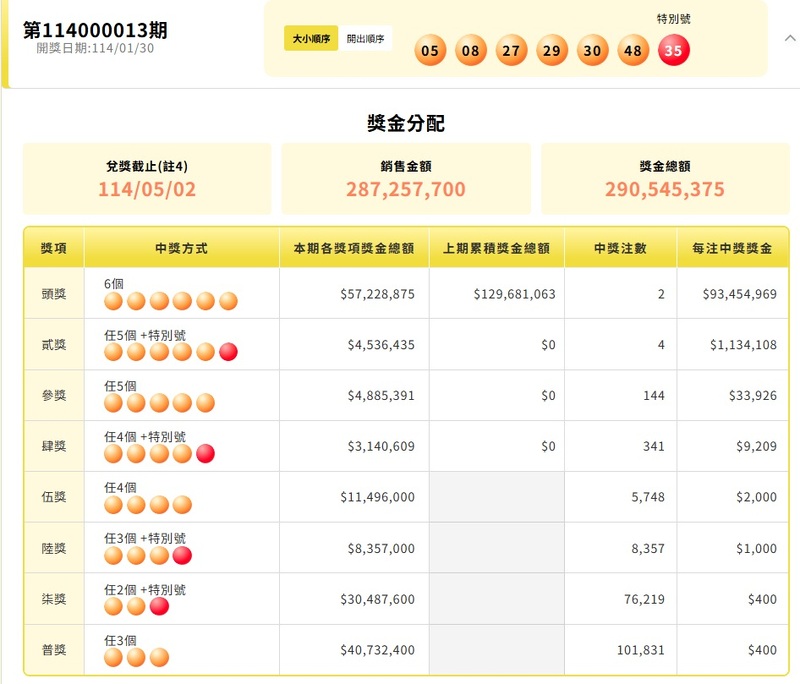Image resolution: width=800 pixels, height=684 pixels.
Task: Select lottery ball number 05
Action: [430, 50]
